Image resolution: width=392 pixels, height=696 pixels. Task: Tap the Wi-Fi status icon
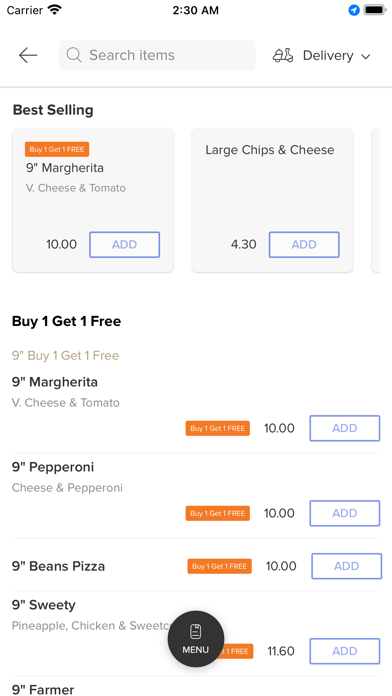[55, 10]
